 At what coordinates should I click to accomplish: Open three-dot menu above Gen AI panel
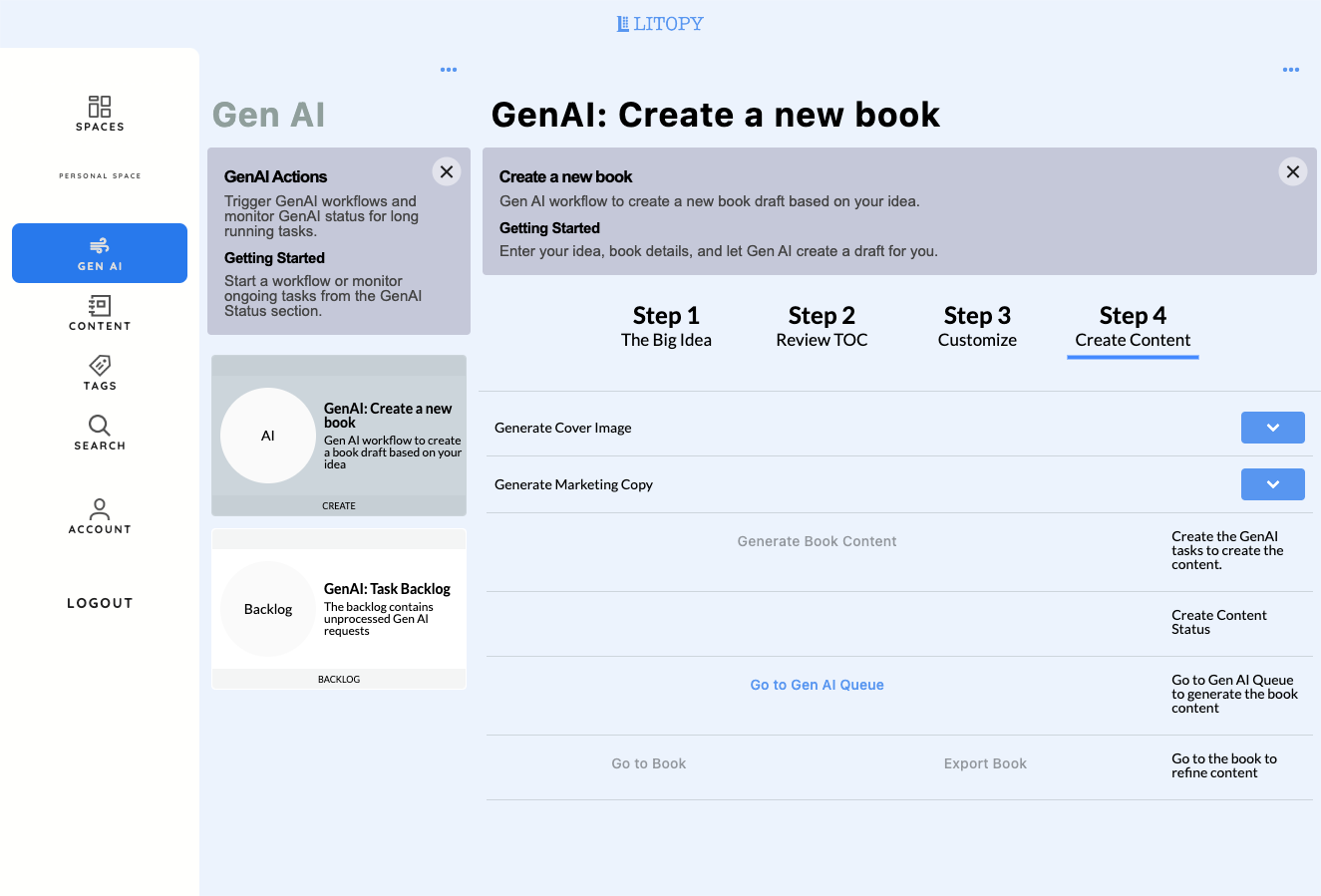(449, 70)
